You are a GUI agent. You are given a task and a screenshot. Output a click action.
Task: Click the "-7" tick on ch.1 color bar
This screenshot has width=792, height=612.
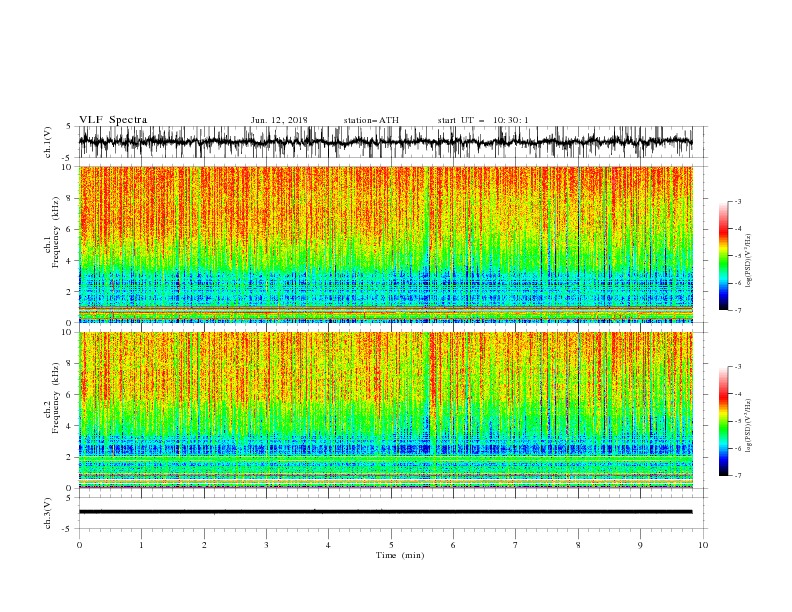coord(738,310)
